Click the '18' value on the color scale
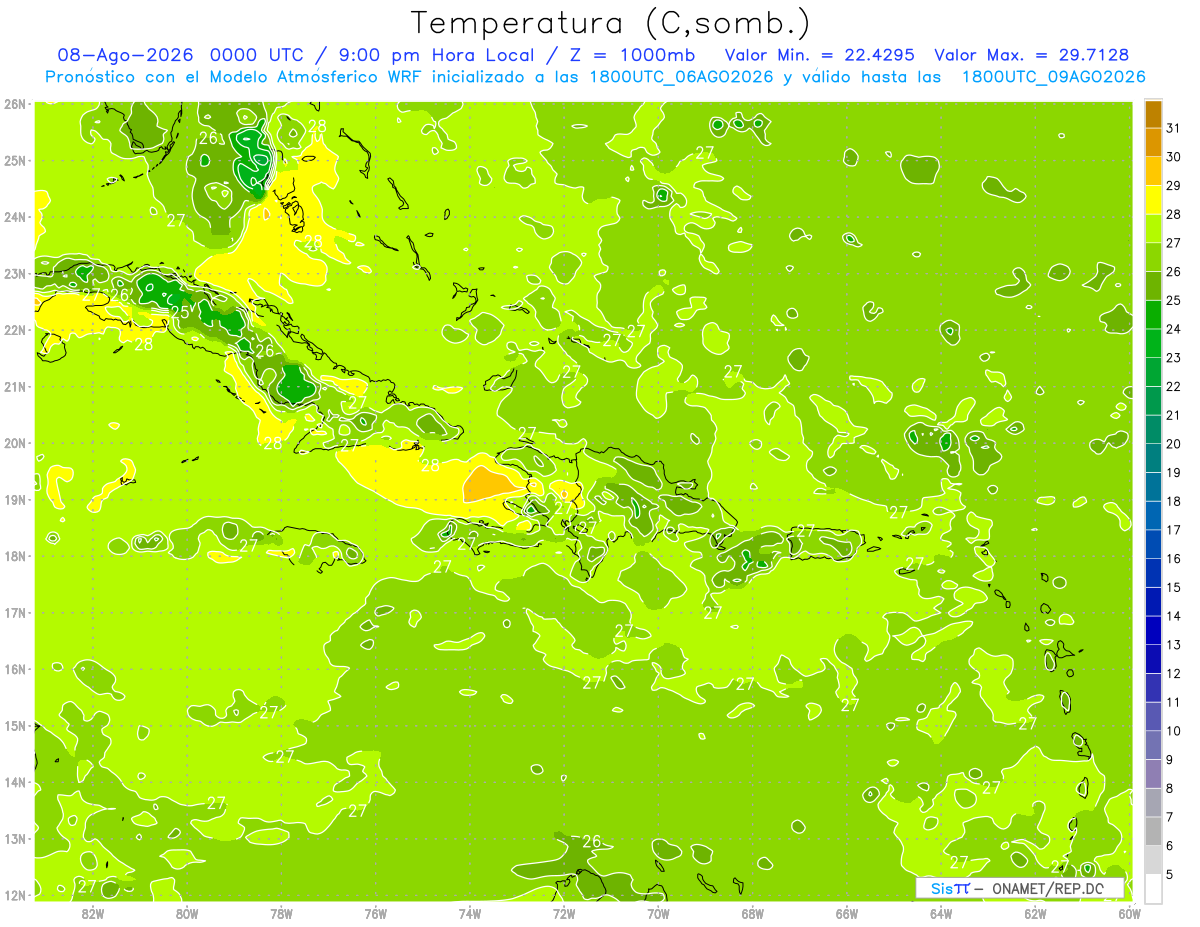1200x927 pixels. [1174, 501]
